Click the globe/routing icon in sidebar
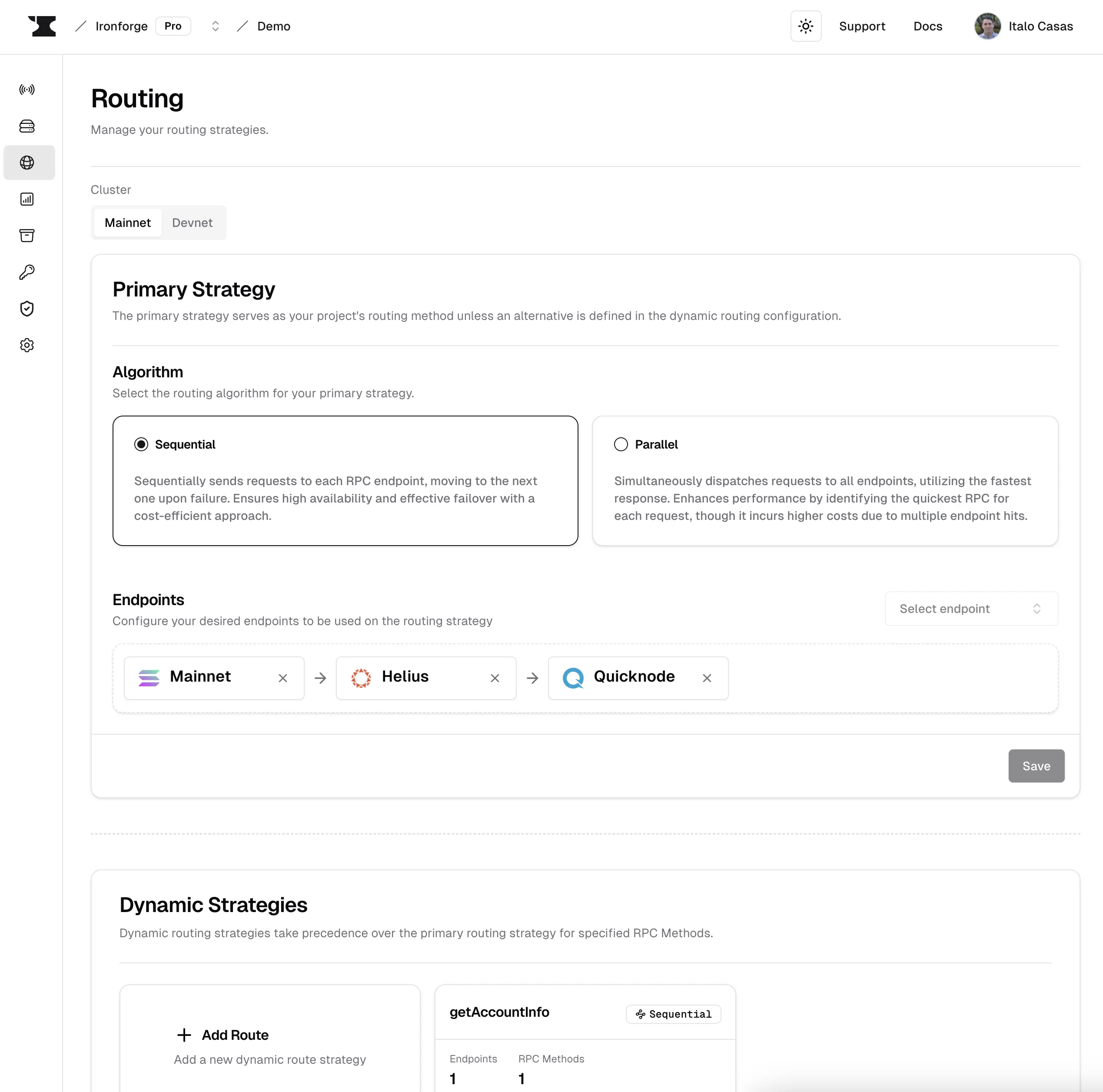The height and width of the screenshot is (1092, 1103). coord(28,162)
